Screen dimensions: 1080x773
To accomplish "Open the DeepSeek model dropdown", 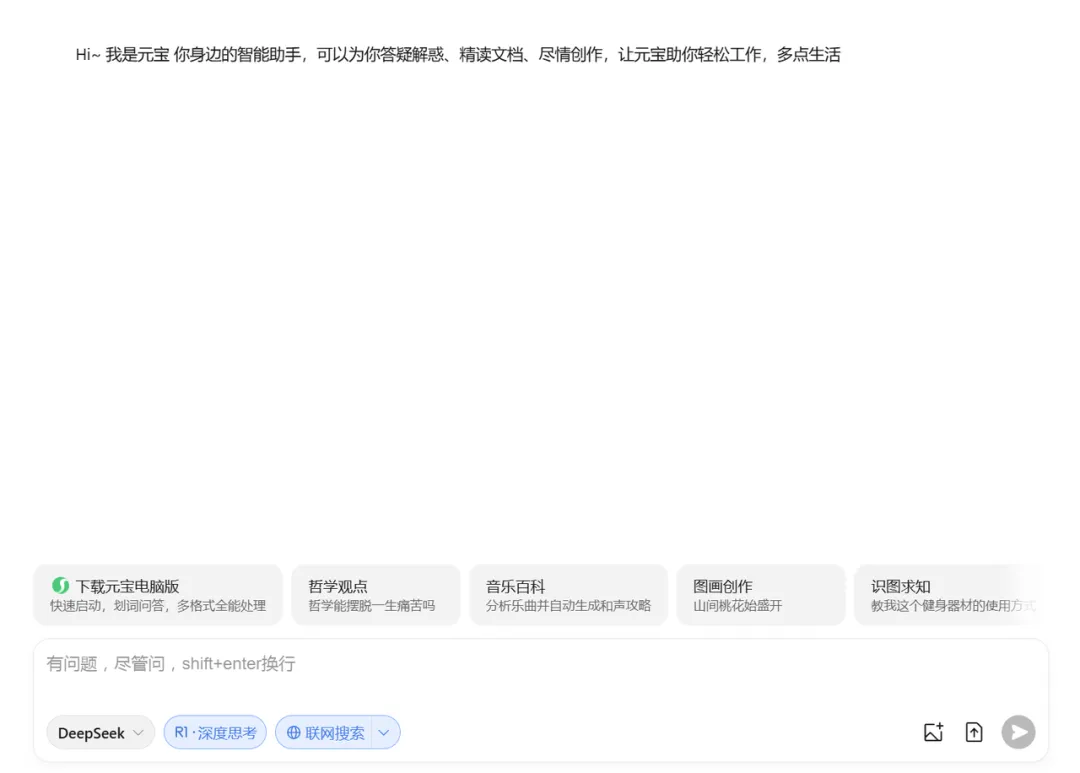I will pos(101,732).
